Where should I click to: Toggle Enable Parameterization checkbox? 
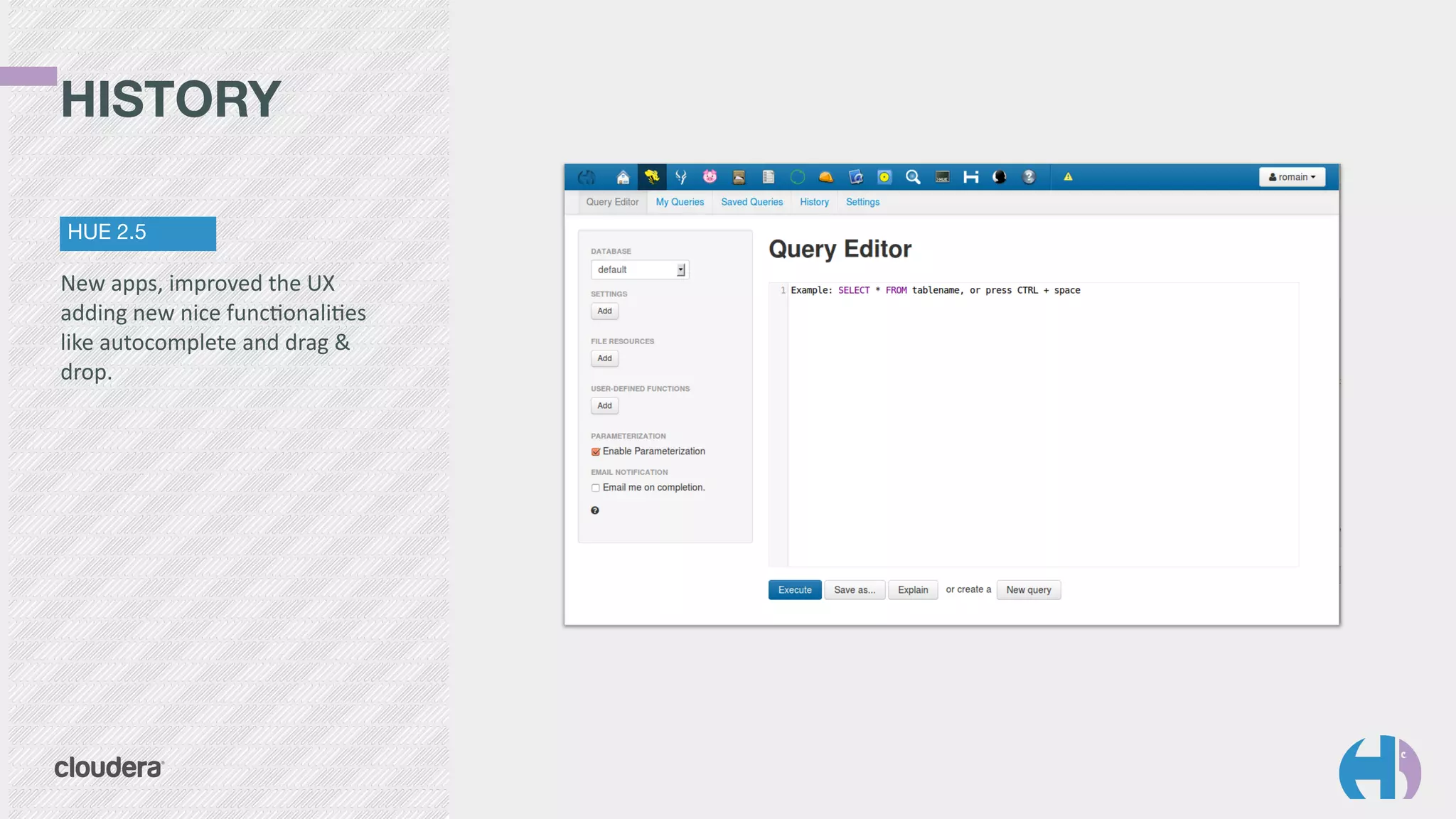(596, 452)
